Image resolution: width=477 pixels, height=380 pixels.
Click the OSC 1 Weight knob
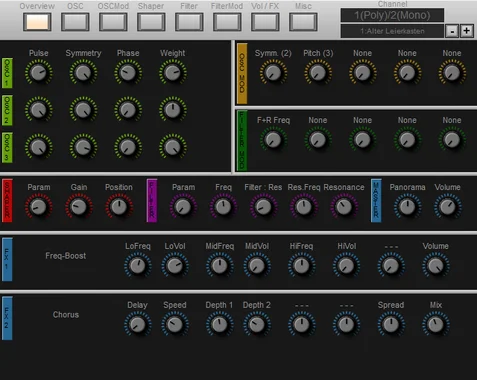click(x=173, y=73)
